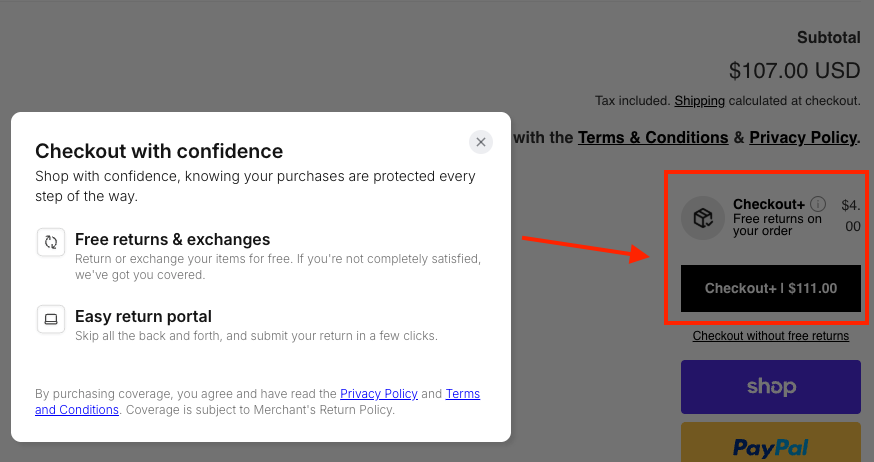Click the Shop pay logo button
Screen dimensions: 874x462
771,387
